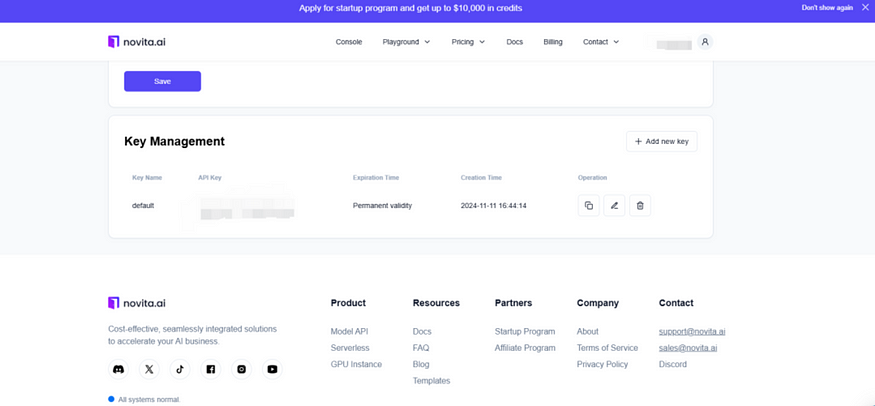Open Affiliate Program footer link
The image size is (875, 406).
pyautogui.click(x=525, y=348)
